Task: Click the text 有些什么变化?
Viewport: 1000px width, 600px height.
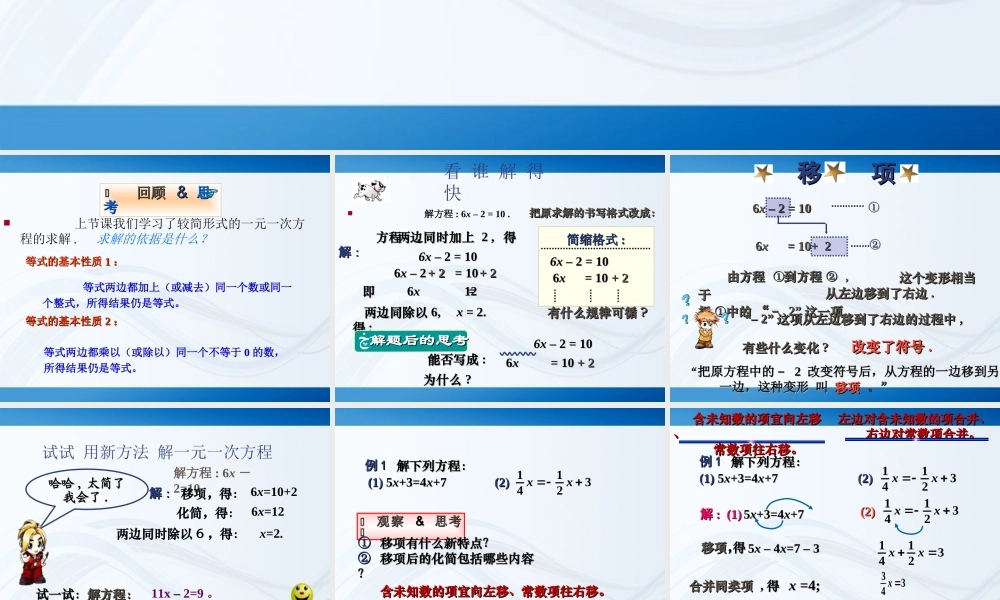Action: [x=786, y=348]
